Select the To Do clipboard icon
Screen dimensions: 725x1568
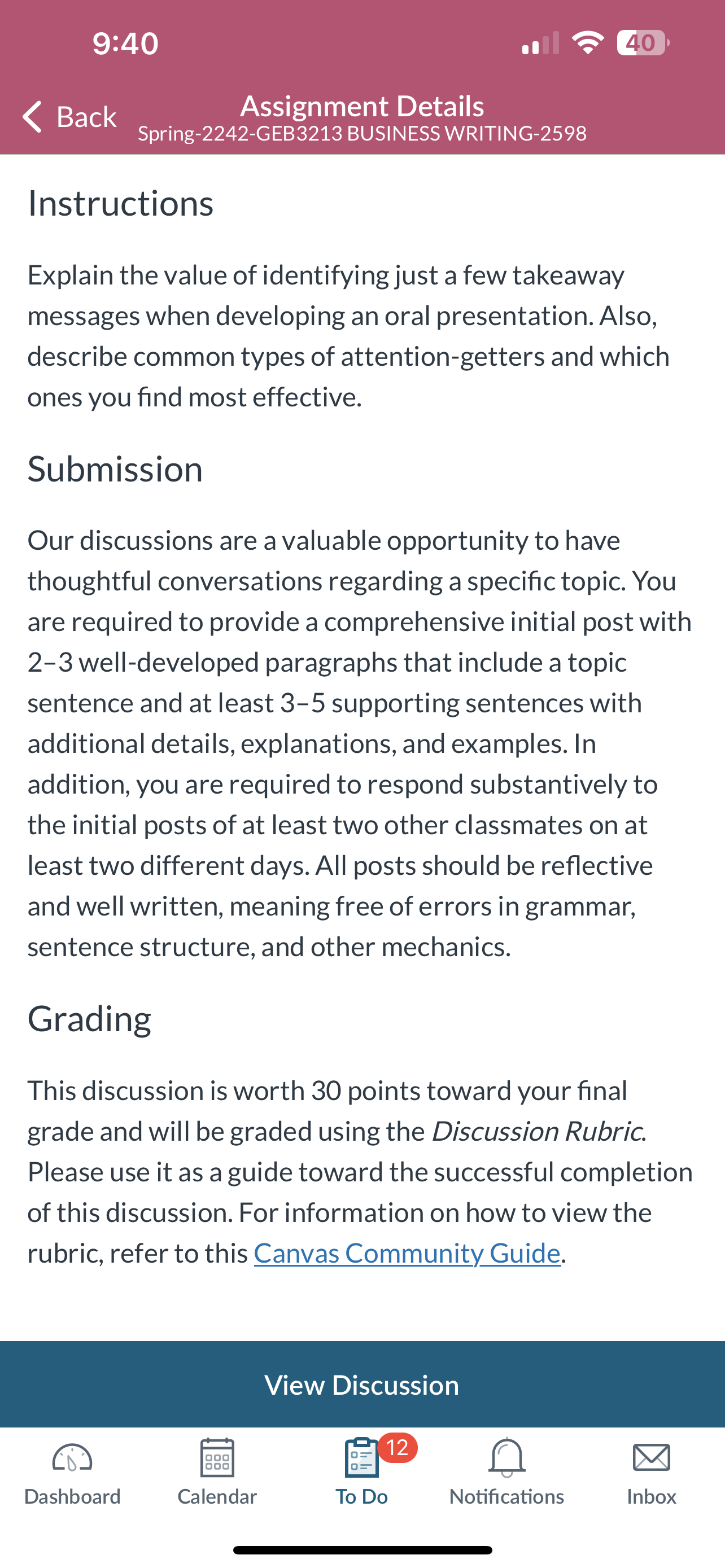point(361,1457)
